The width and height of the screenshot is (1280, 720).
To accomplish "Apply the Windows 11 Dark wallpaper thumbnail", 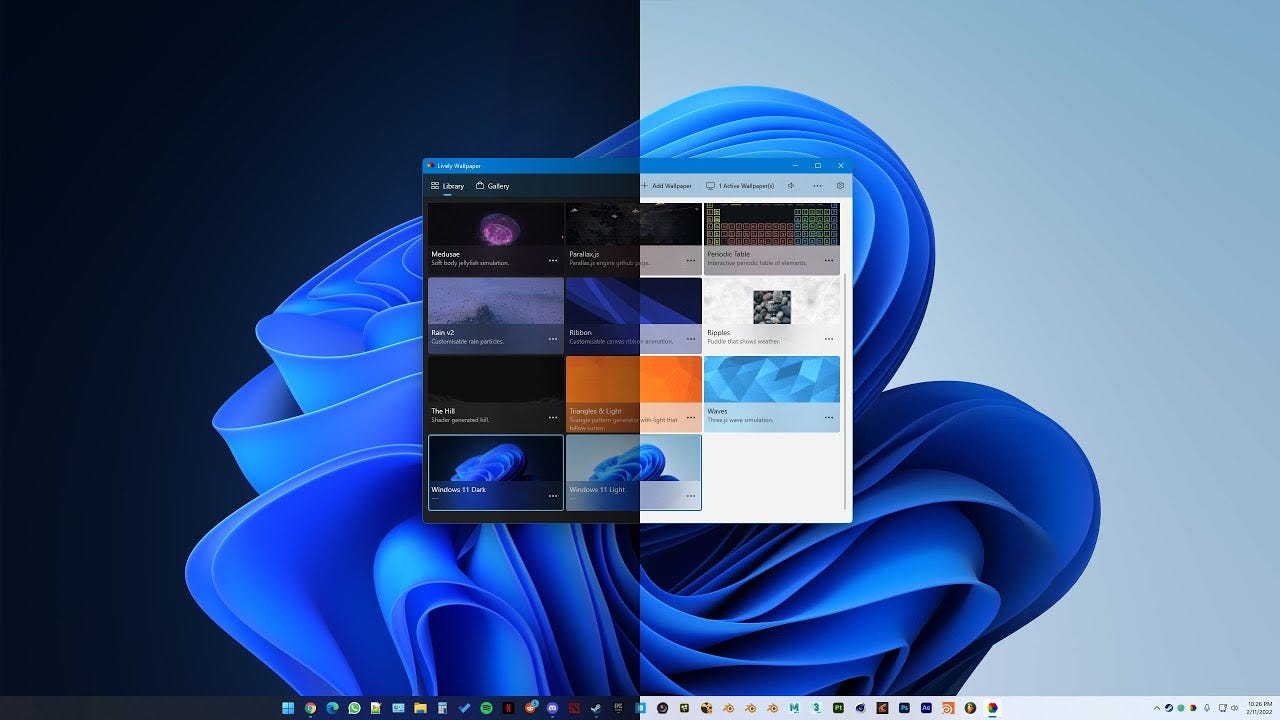I will [496, 459].
